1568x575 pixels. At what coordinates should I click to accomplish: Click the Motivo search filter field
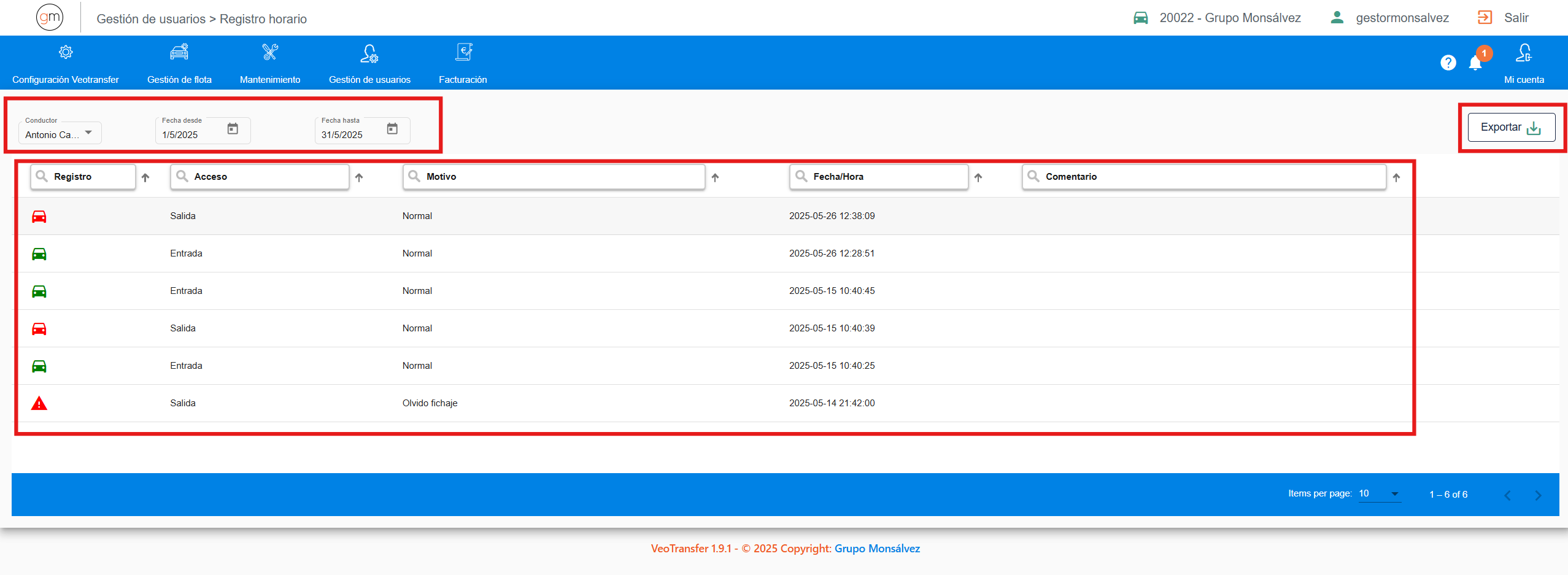[x=562, y=177]
